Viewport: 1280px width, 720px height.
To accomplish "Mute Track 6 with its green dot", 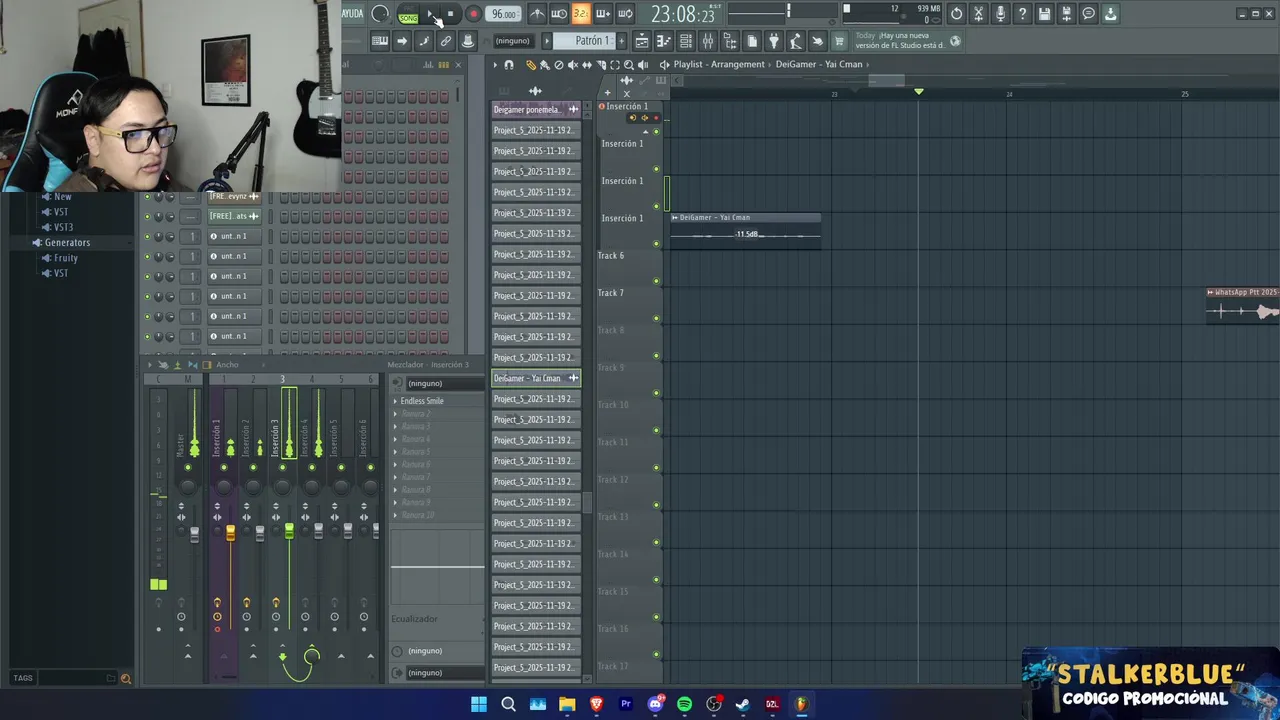I will (657, 281).
